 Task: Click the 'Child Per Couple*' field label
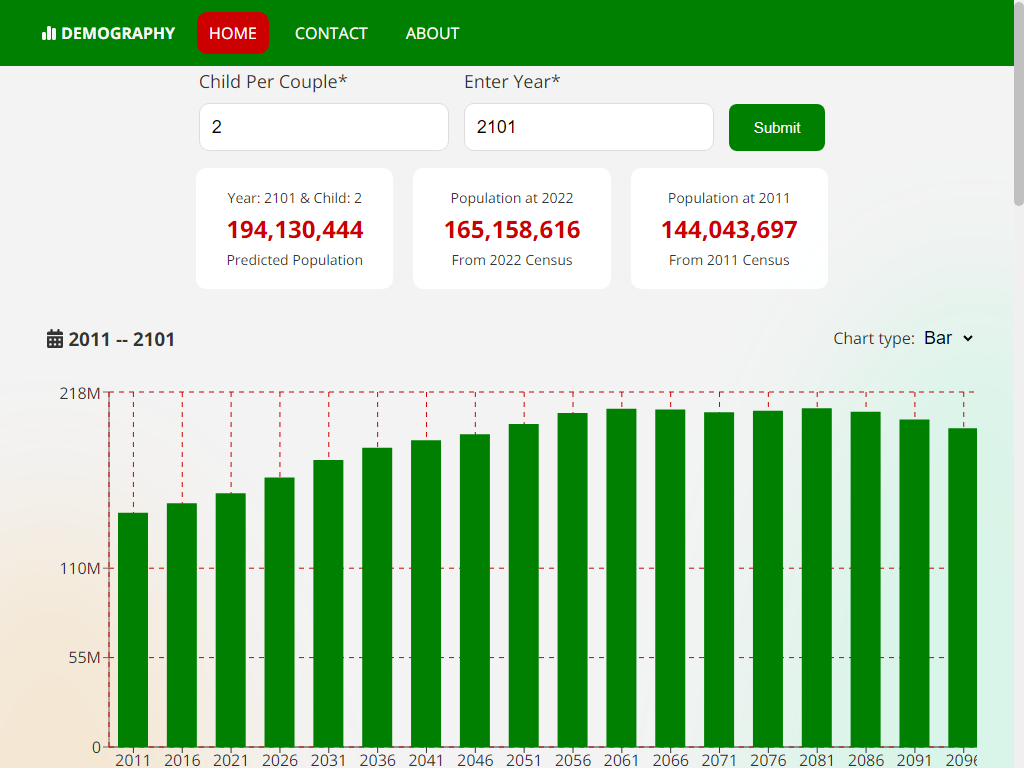273,82
